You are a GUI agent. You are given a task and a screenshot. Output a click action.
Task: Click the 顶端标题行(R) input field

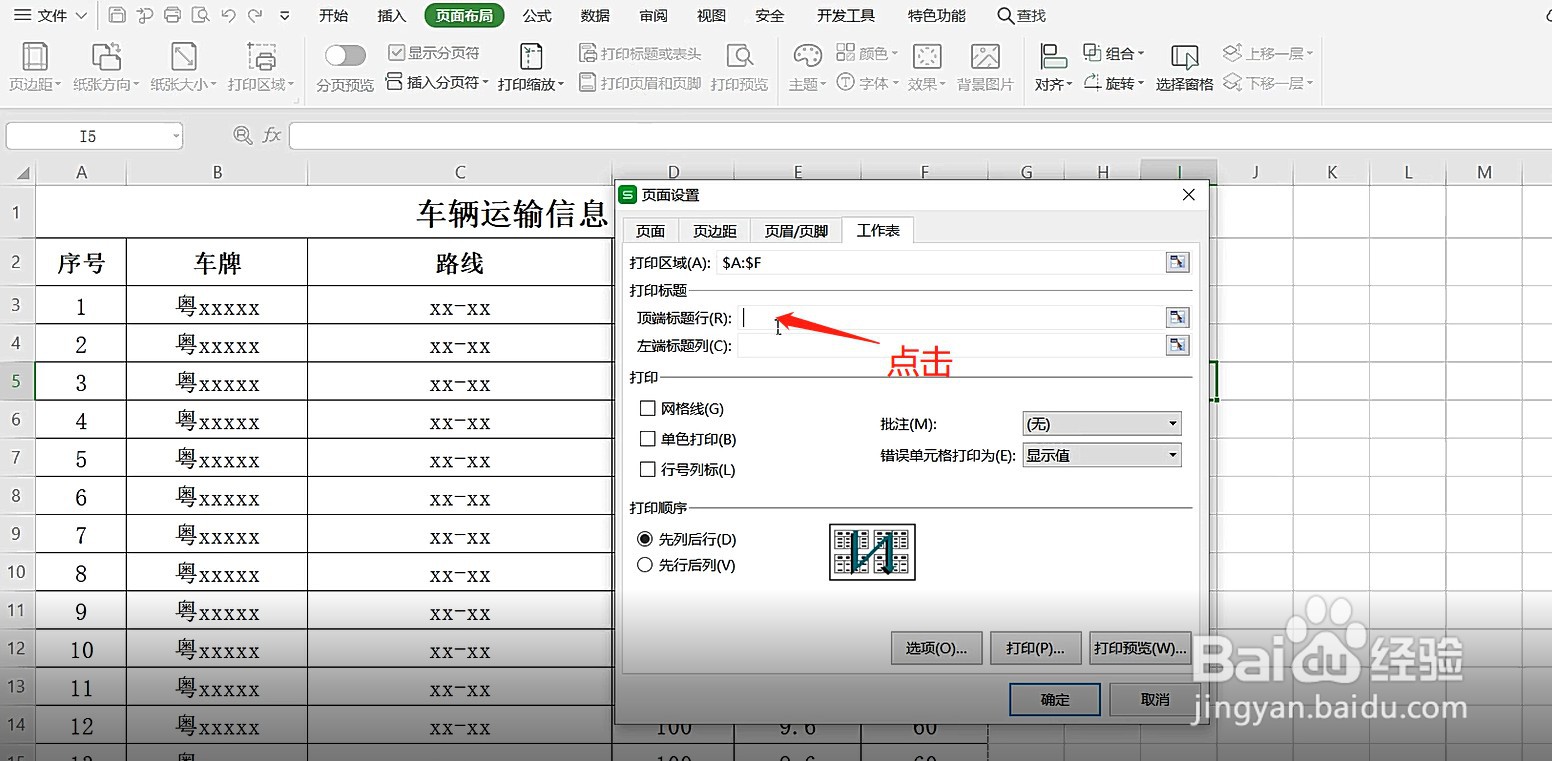950,318
